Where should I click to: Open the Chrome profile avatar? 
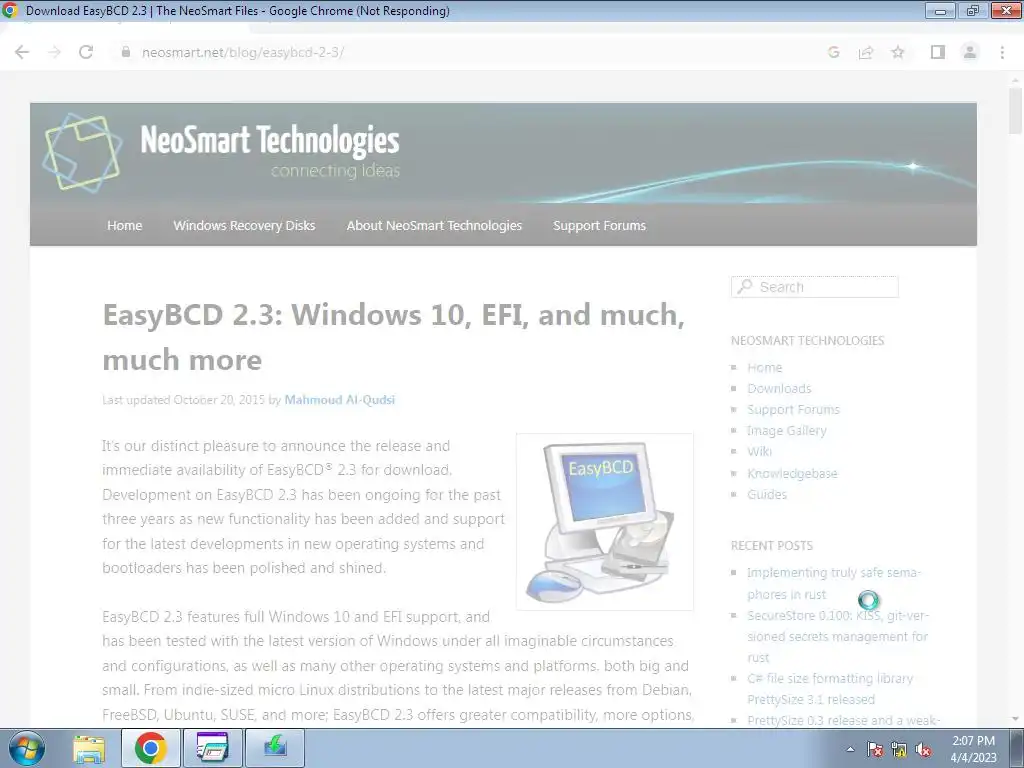(970, 52)
